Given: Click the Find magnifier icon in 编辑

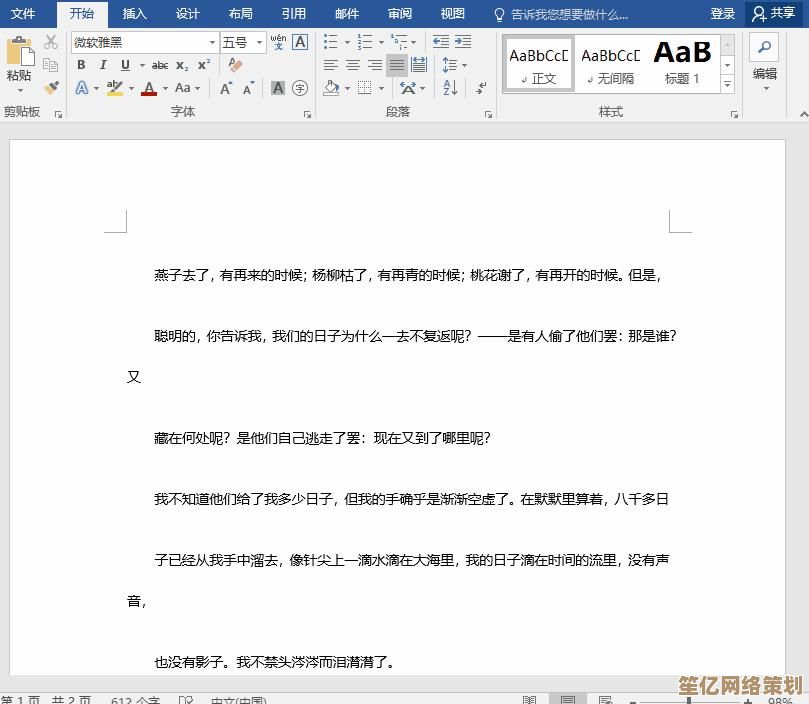Looking at the screenshot, I should [x=764, y=47].
